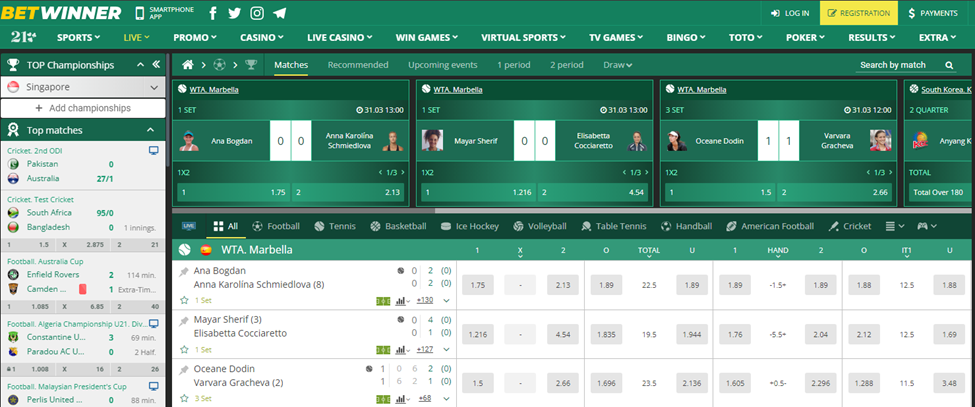Go to home icon in breadcrumb

pos(188,65)
